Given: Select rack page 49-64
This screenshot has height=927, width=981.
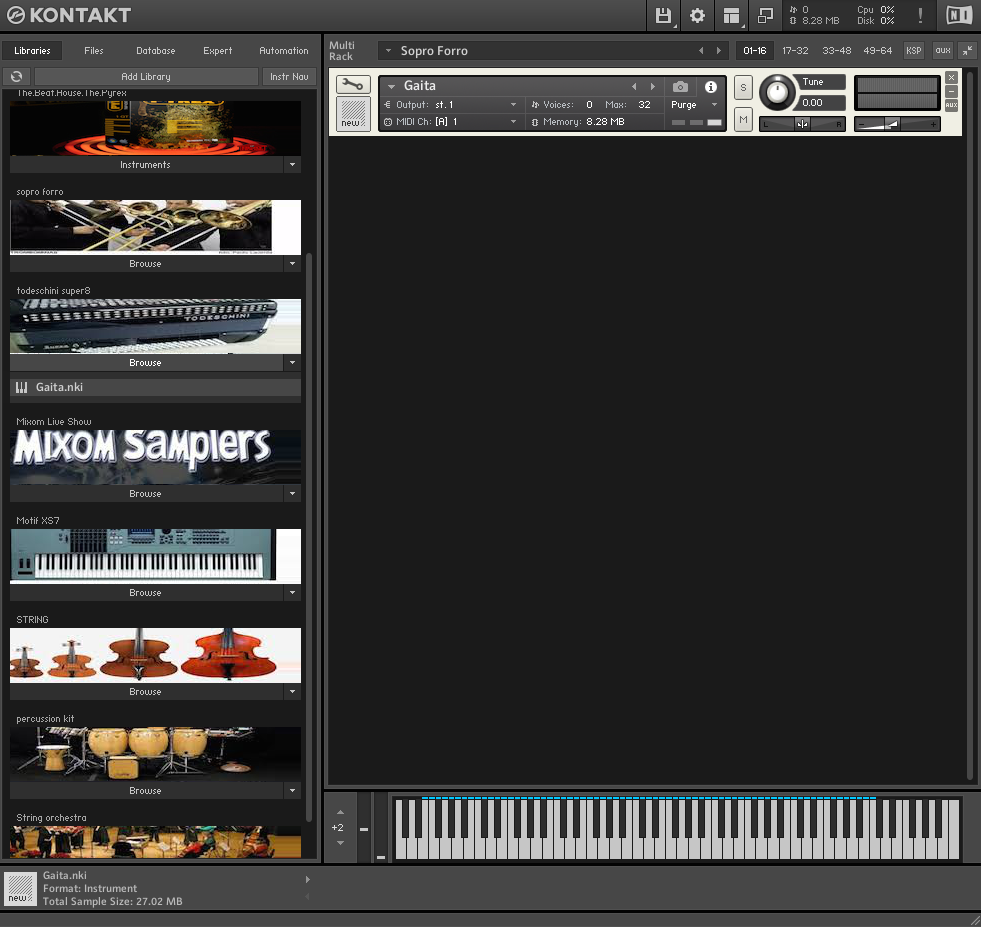Looking at the screenshot, I should (878, 51).
